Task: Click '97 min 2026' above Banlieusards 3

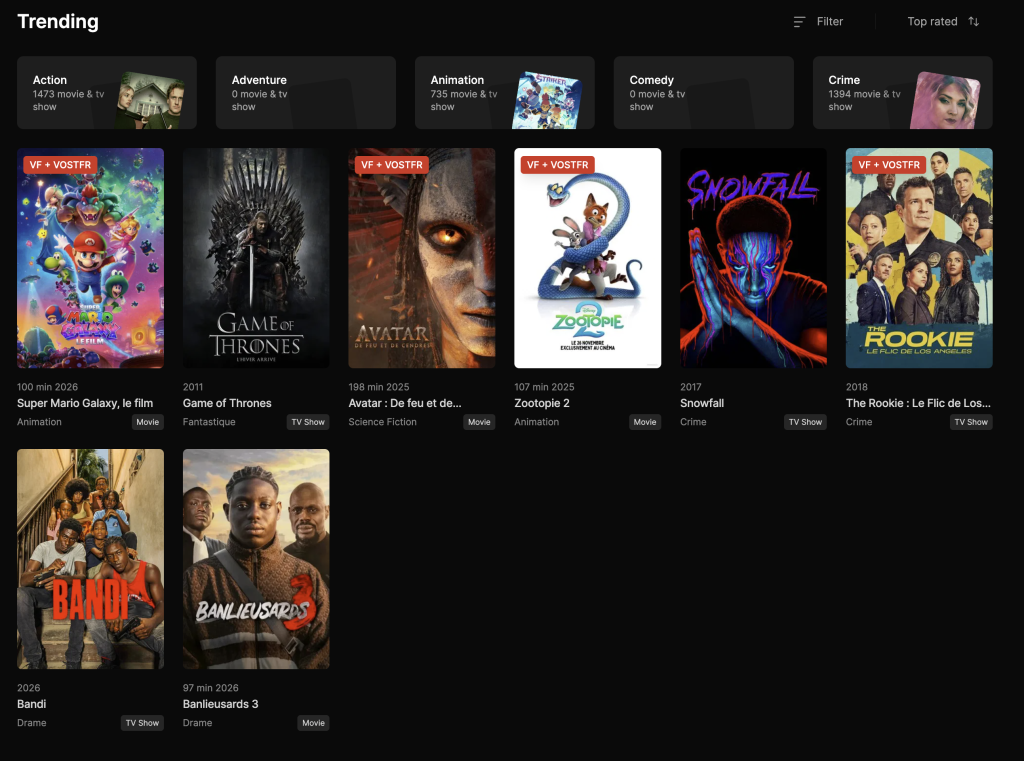Action: 210,688
